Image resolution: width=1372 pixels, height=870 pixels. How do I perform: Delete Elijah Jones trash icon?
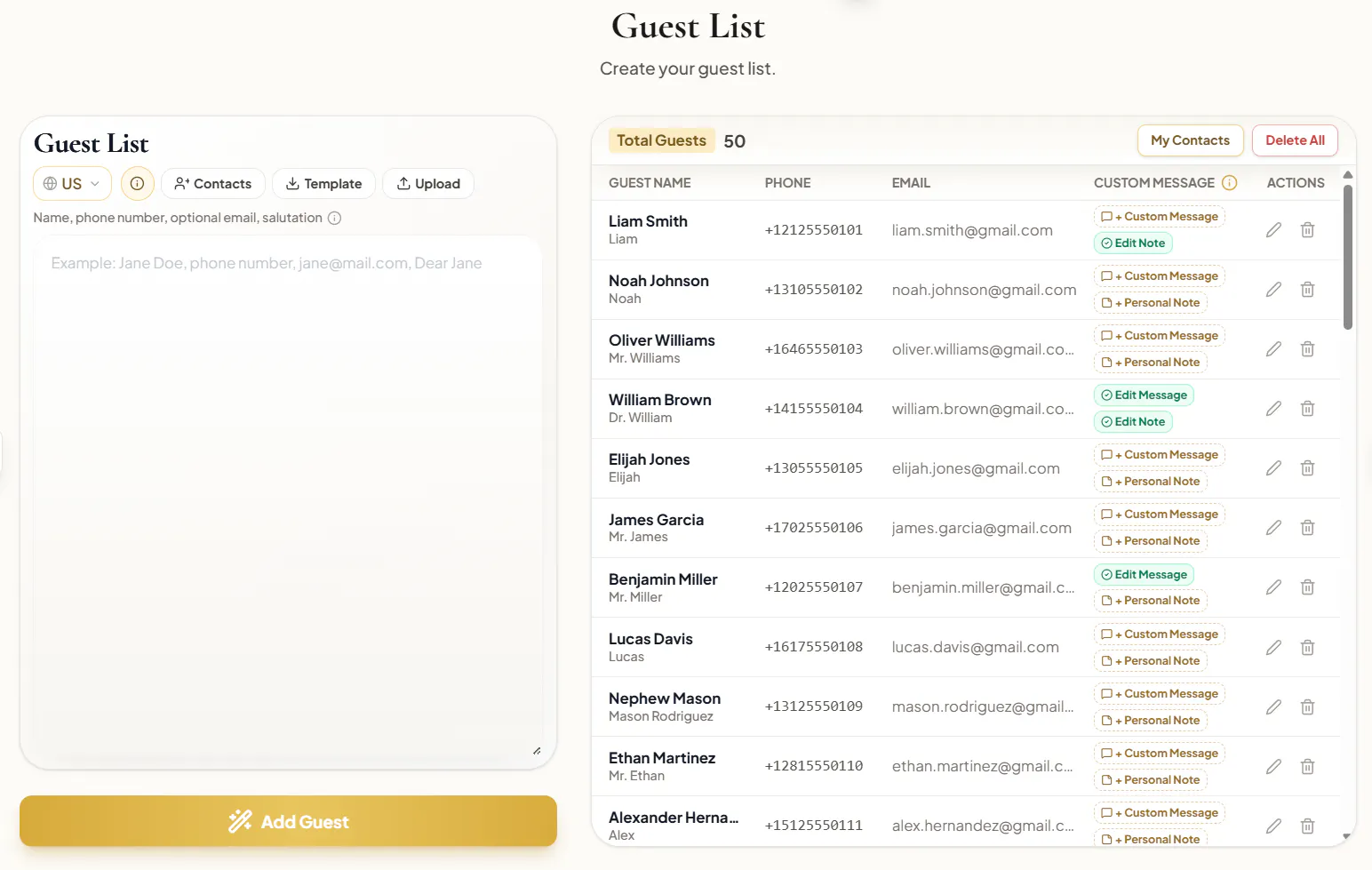[x=1307, y=468]
